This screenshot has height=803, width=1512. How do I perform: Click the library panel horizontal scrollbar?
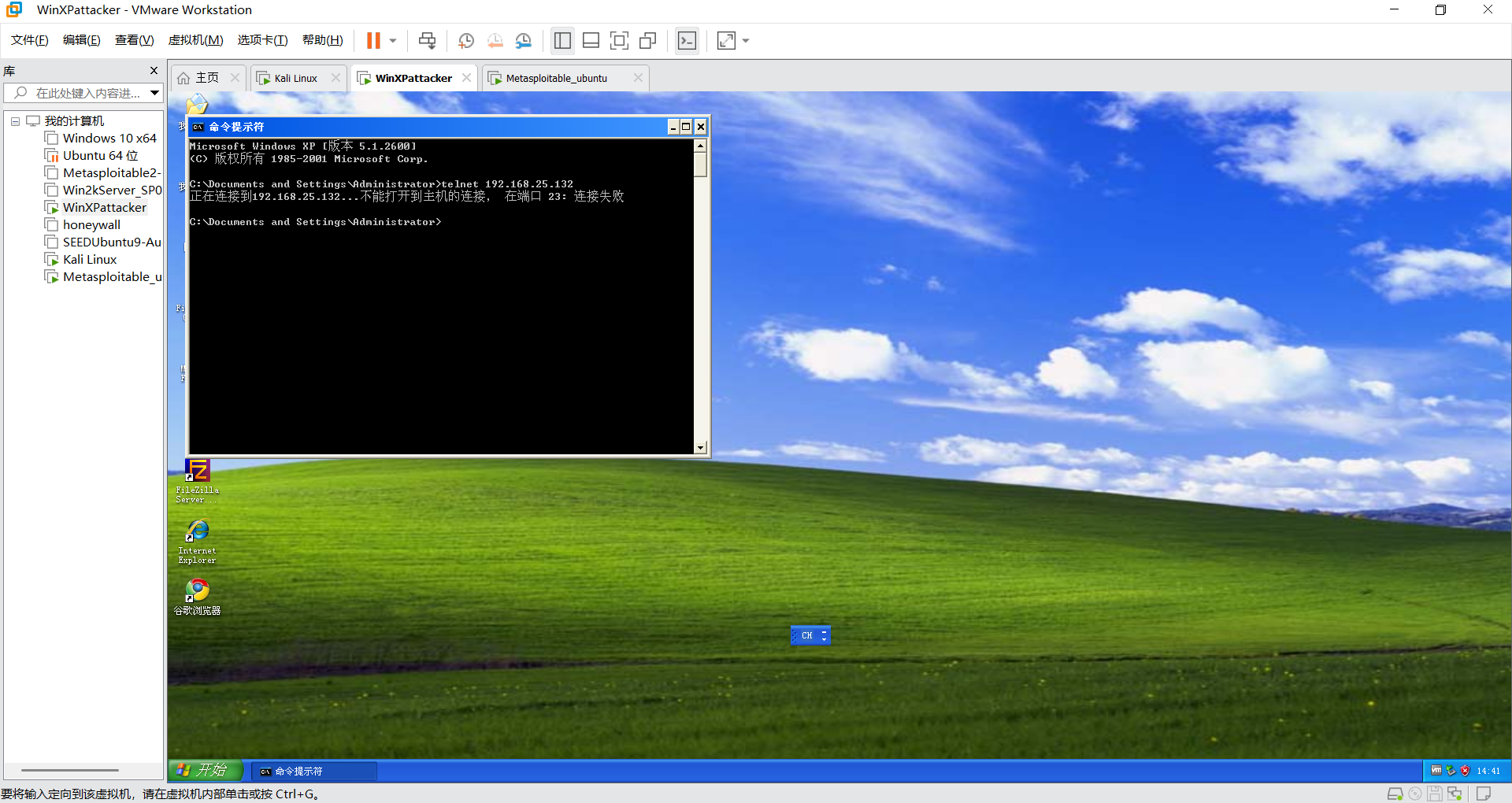click(69, 770)
